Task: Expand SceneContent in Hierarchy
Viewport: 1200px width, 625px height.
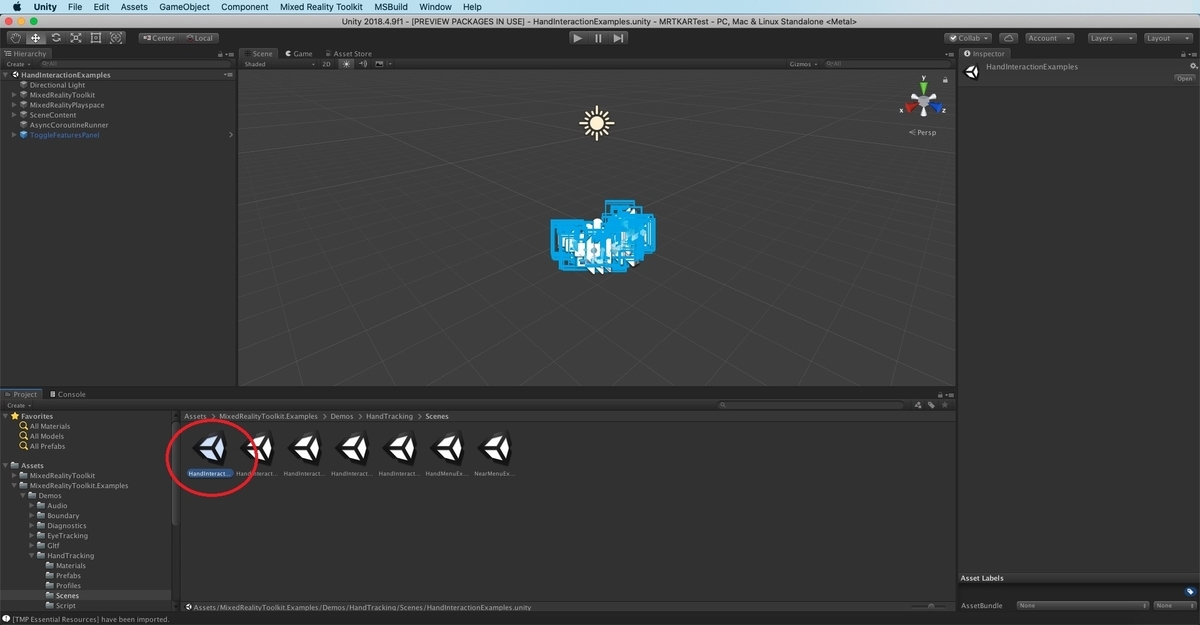Action: (14, 115)
